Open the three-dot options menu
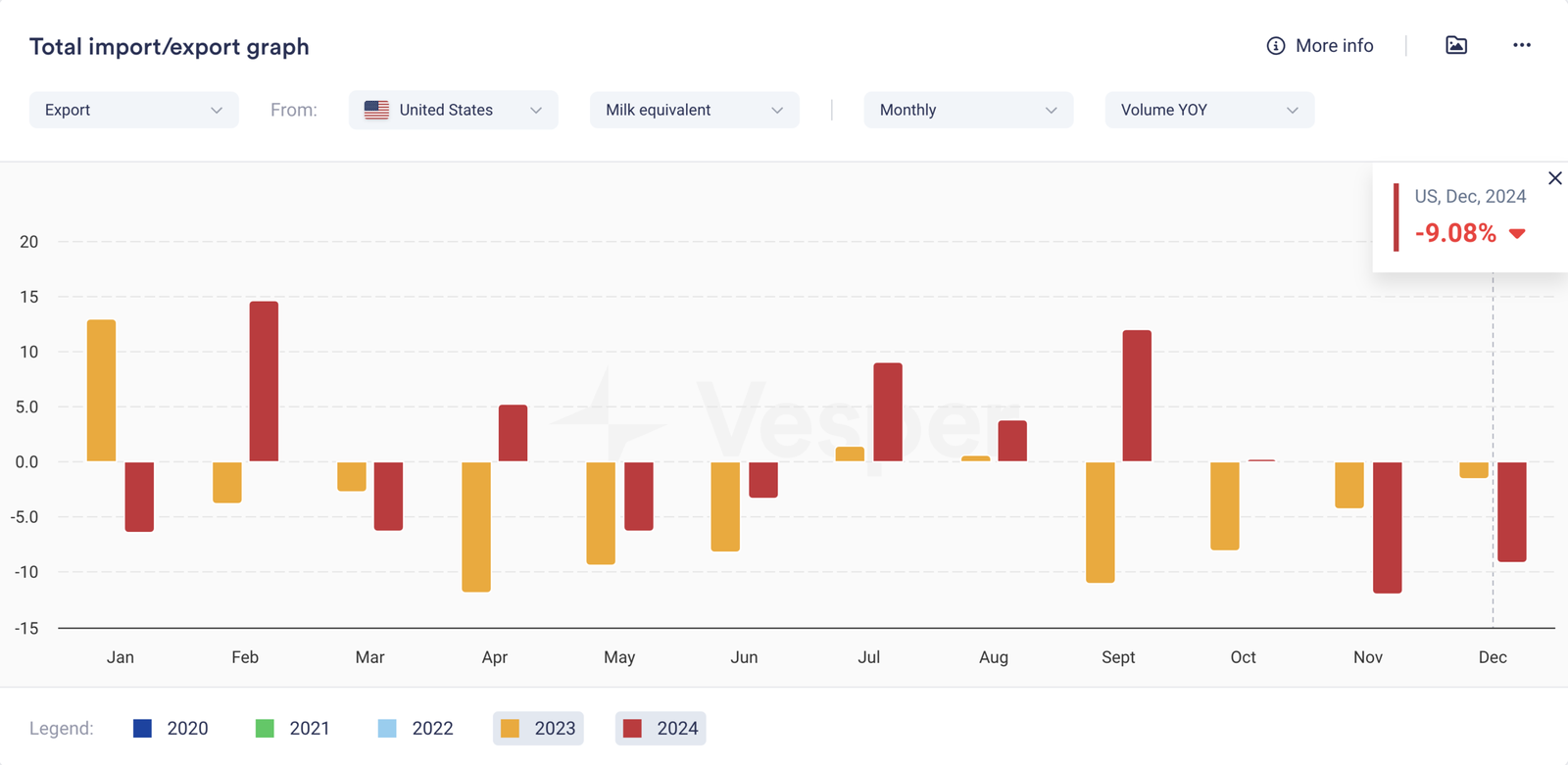Screen dimensions: 1568x765 click(x=1521, y=45)
